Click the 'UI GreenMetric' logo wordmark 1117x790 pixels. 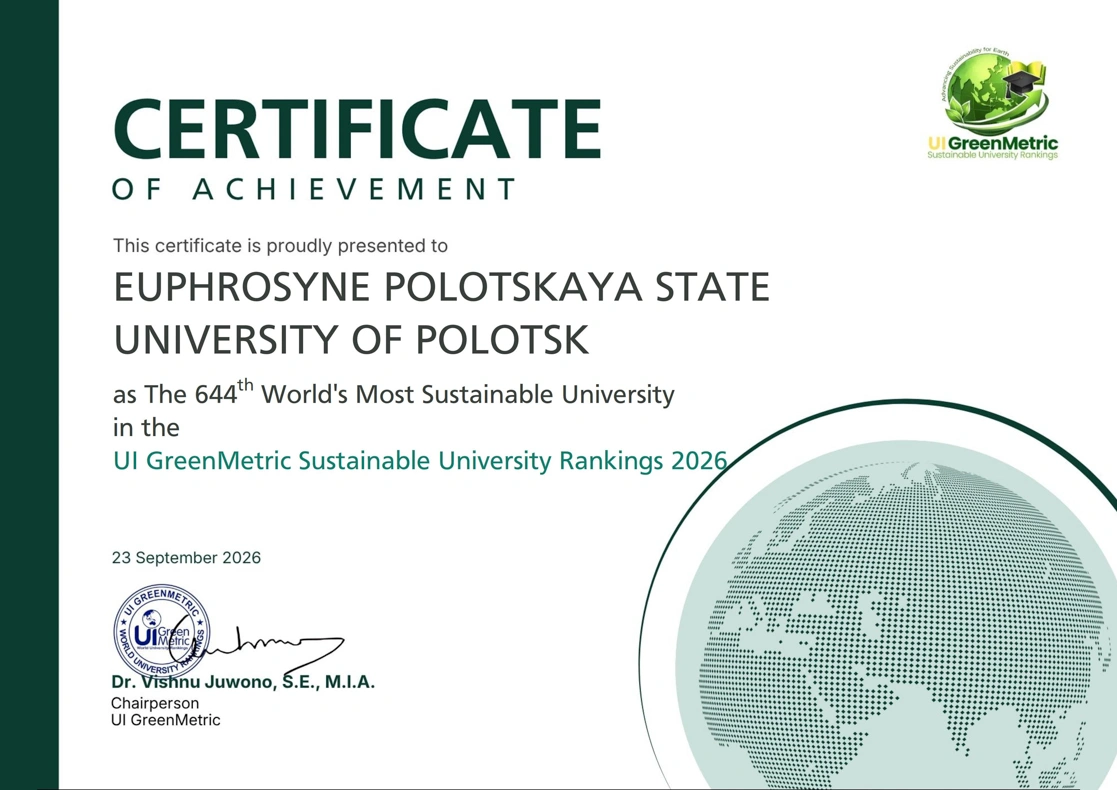tap(992, 143)
